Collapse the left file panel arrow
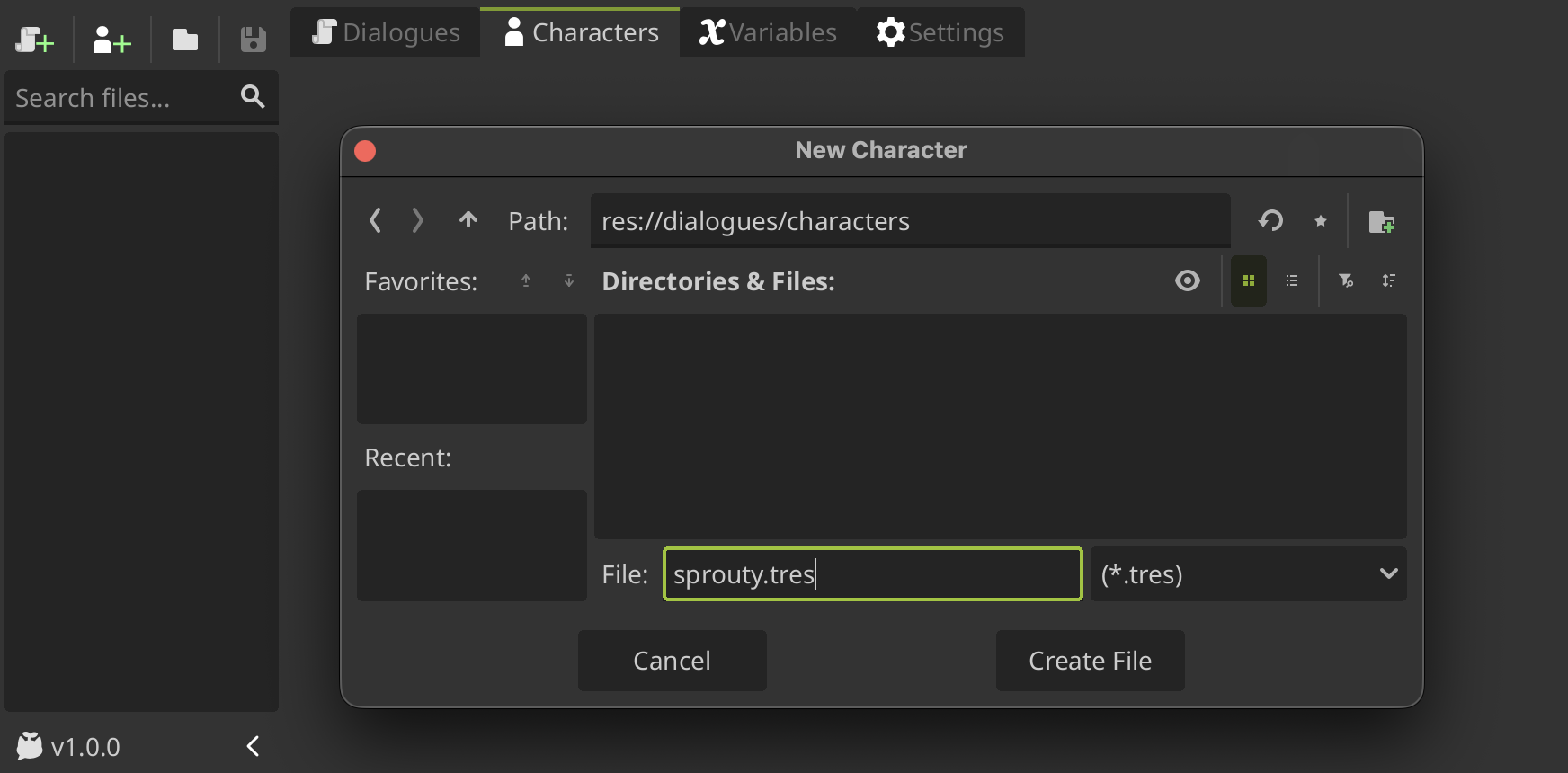1568x773 pixels. [254, 746]
